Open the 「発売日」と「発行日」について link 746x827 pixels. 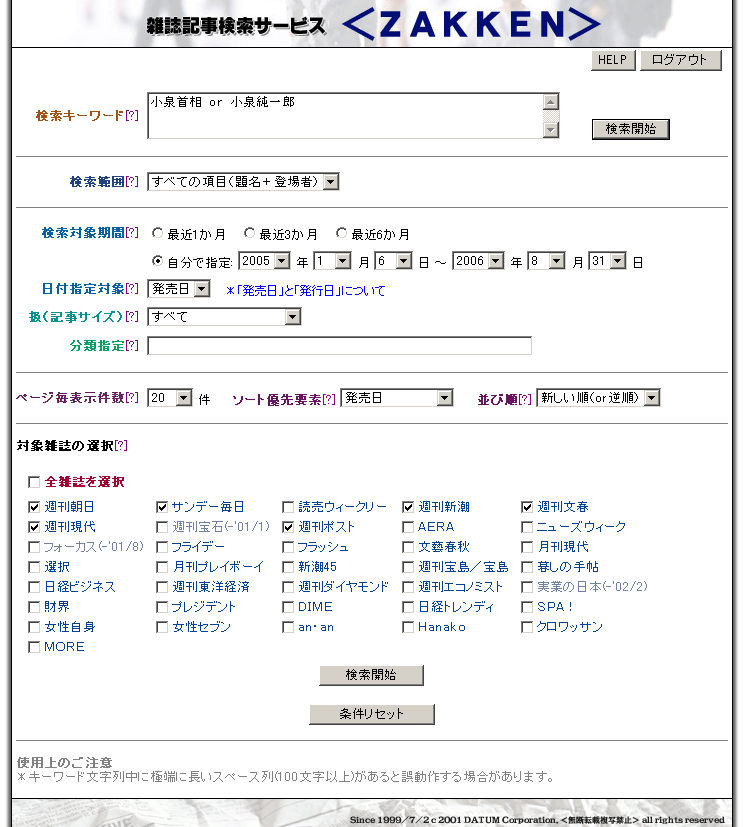tap(305, 291)
